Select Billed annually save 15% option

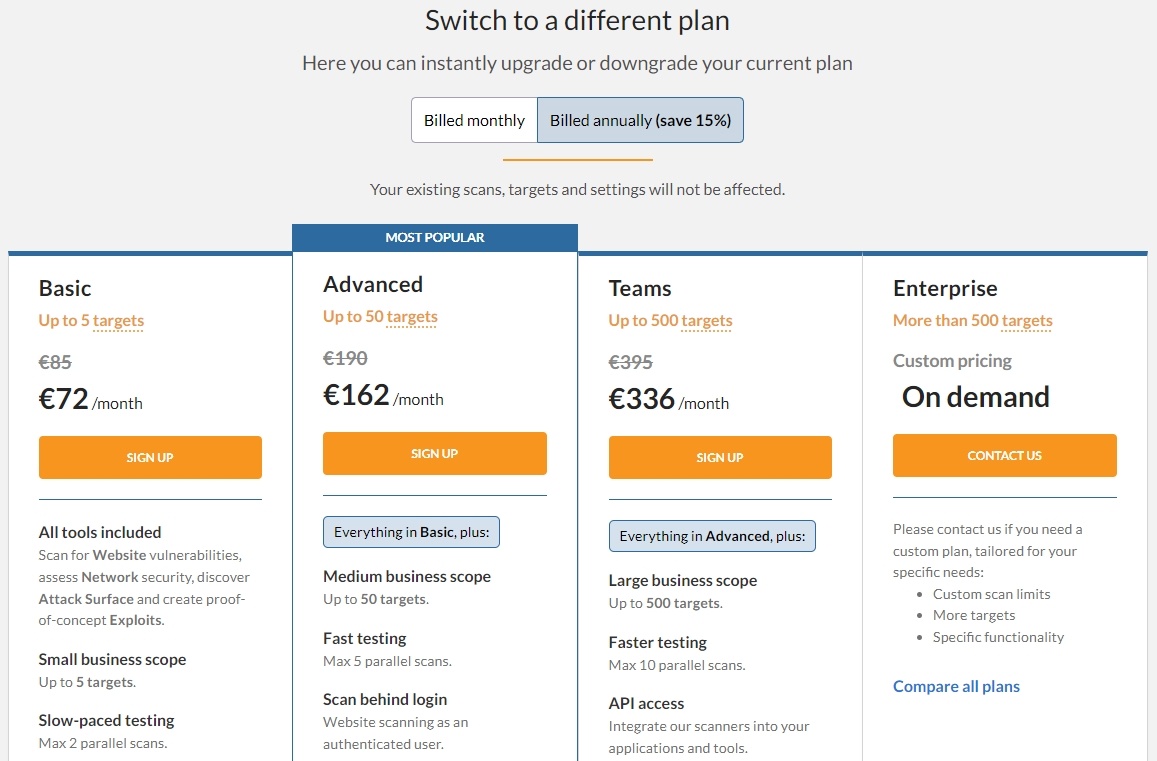tap(640, 119)
